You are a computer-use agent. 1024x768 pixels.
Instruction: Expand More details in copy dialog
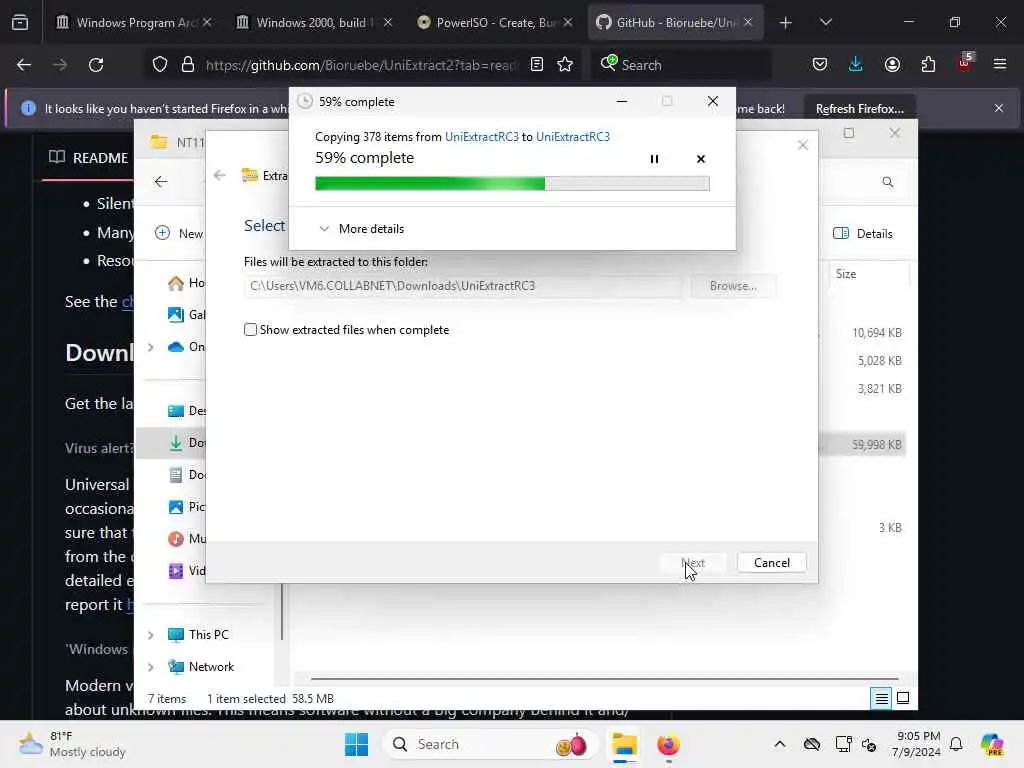pos(361,229)
